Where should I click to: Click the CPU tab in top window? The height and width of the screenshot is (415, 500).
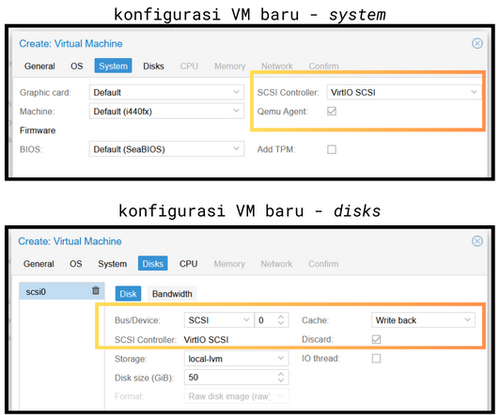tap(189, 66)
